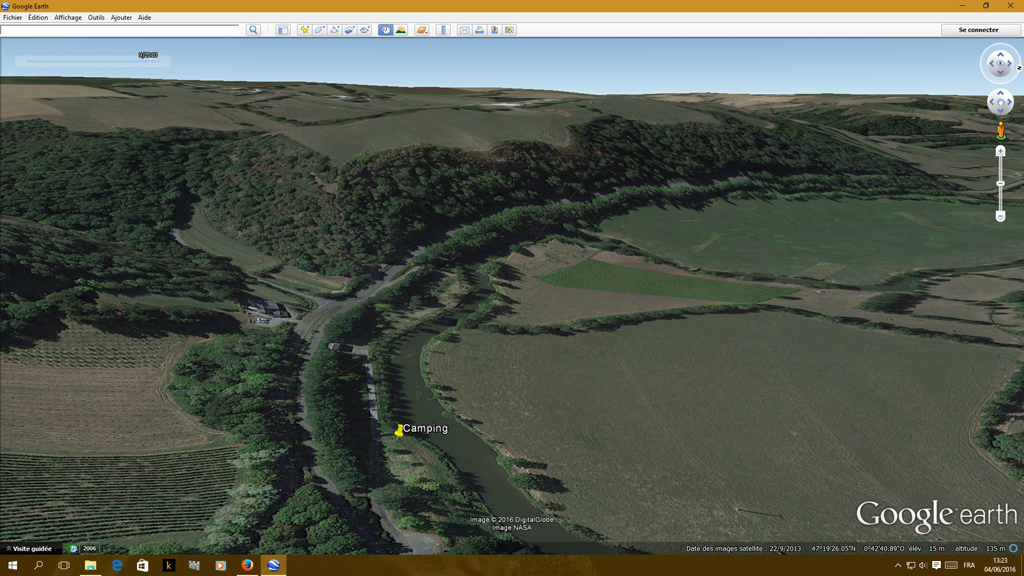Open the Windows Start menu
1024x576 pixels.
click(x=12, y=565)
